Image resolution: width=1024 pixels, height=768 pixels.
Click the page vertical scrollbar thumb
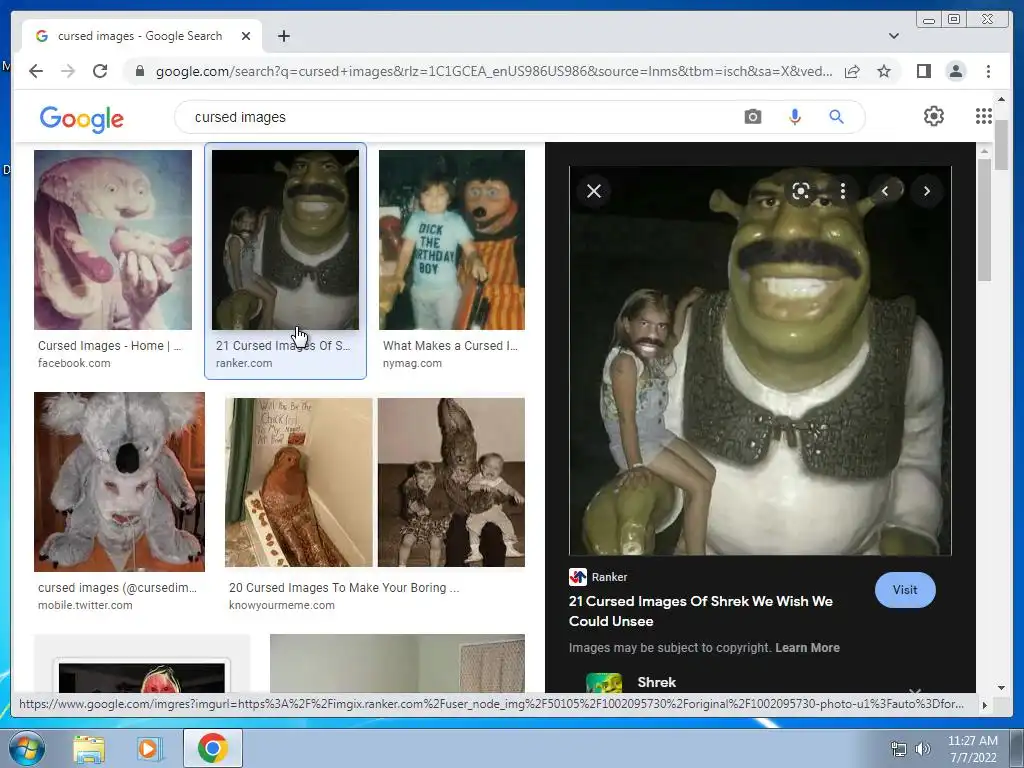[x=1001, y=145]
